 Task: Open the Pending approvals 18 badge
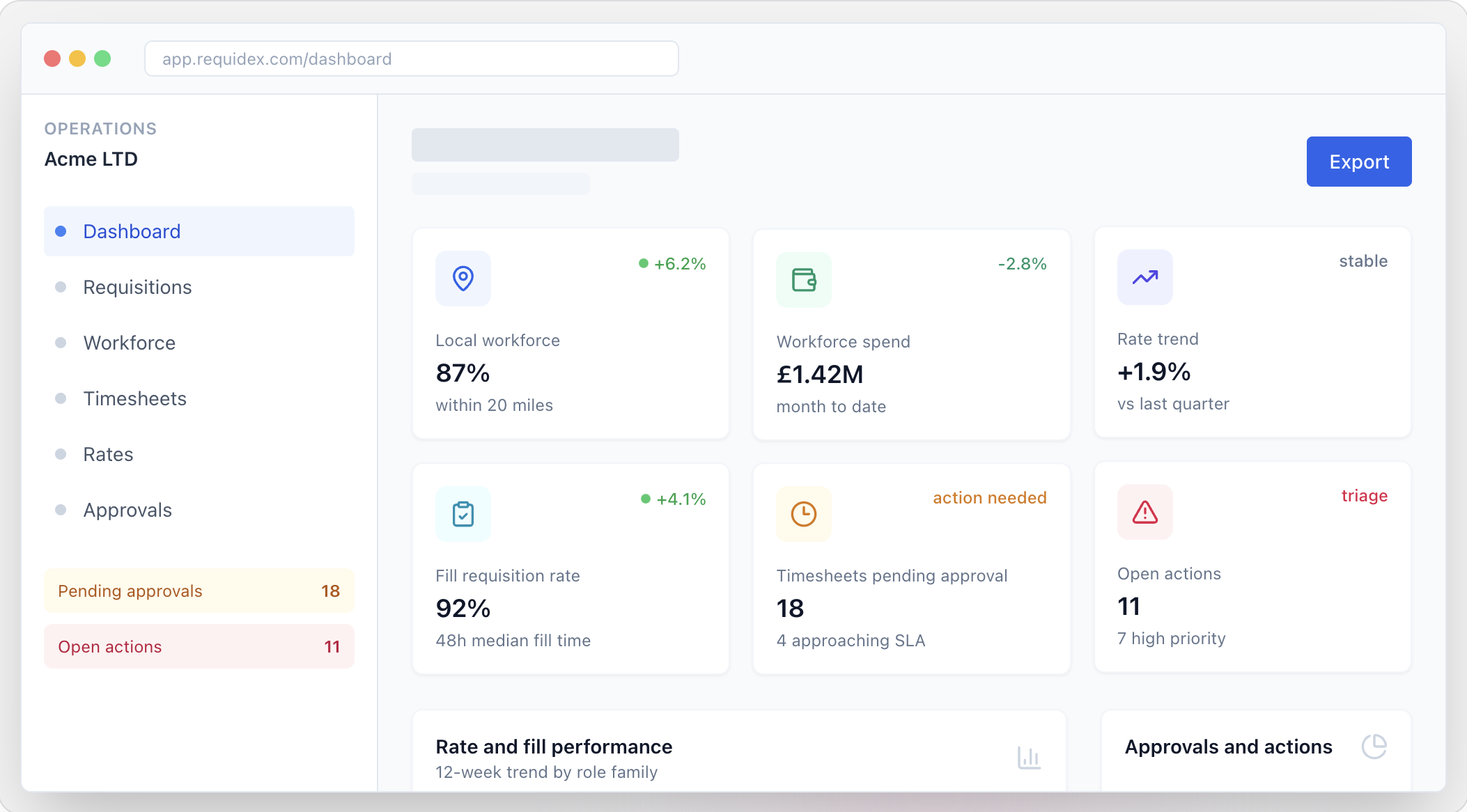(x=199, y=591)
